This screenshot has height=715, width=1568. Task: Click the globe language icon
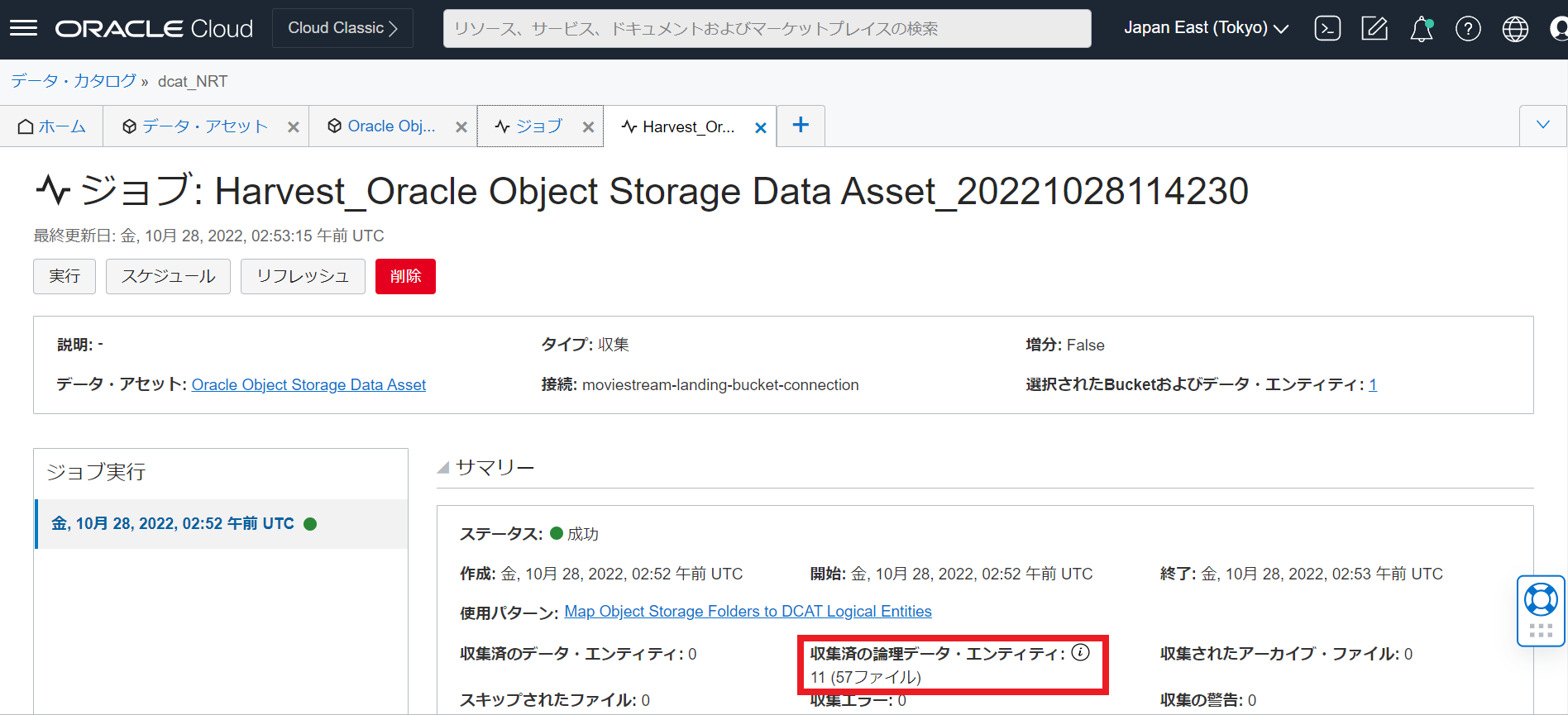coord(1515,29)
